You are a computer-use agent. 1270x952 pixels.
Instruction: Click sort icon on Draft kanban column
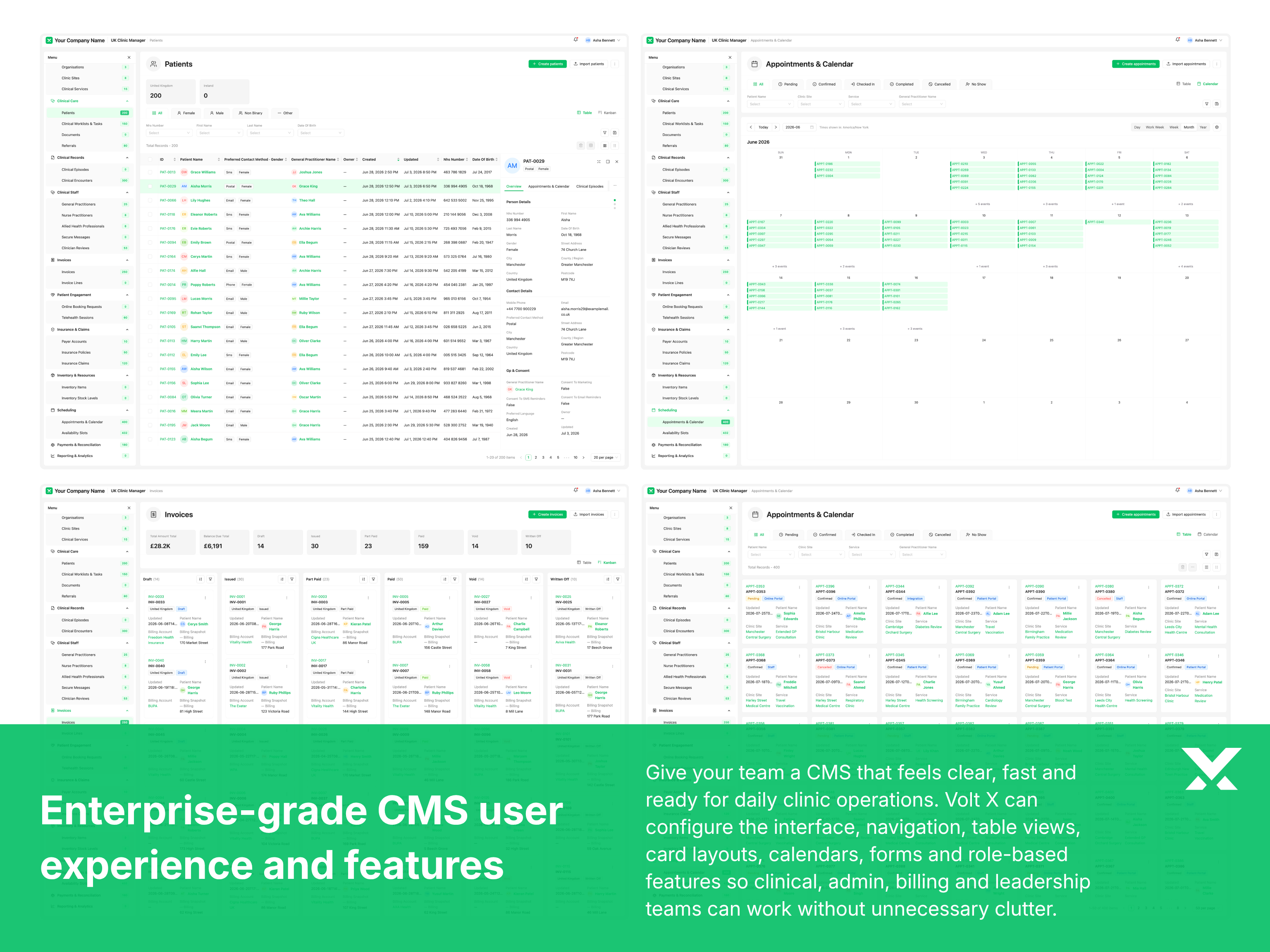[x=201, y=580]
